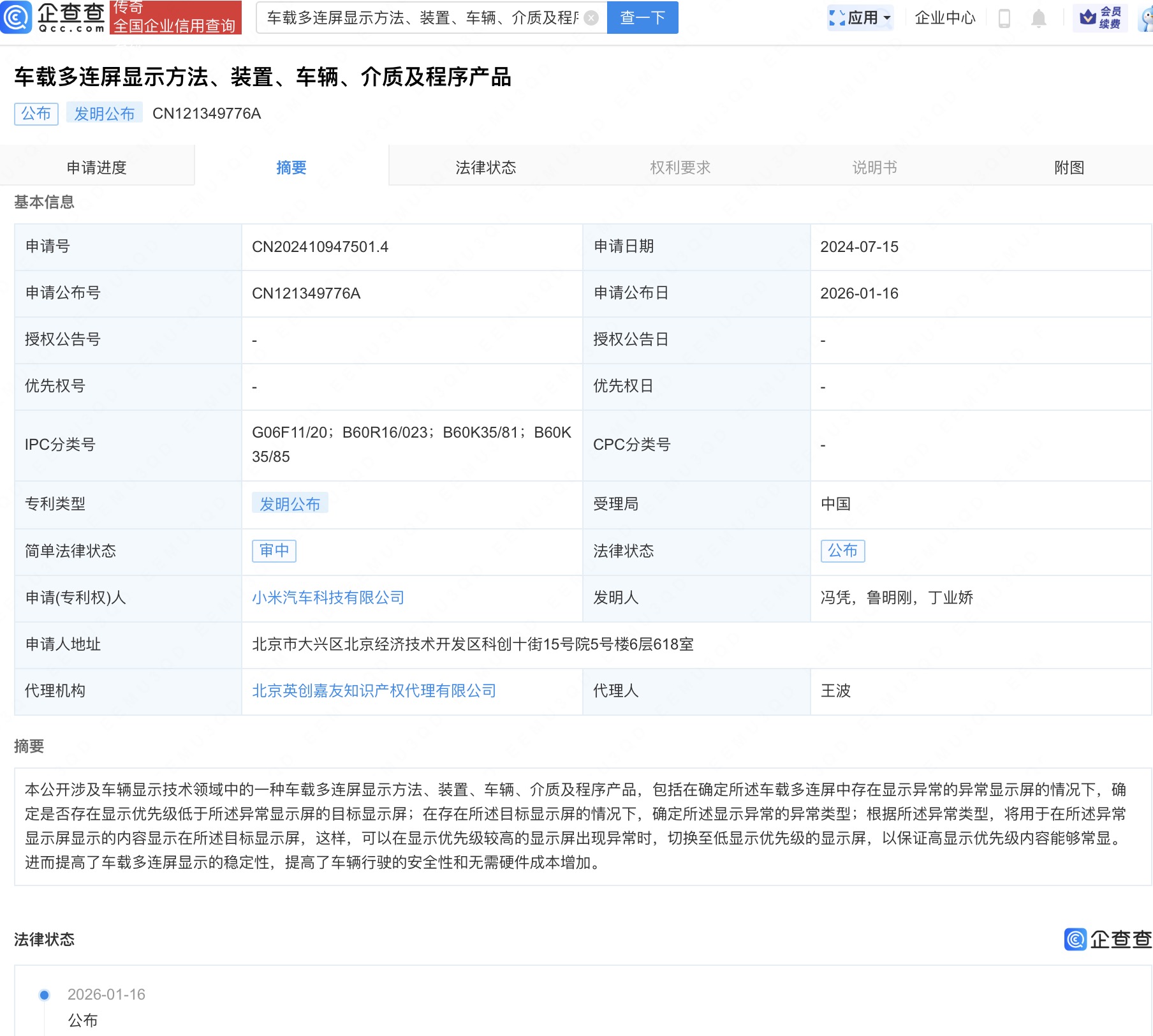Select the 权利要求 tab
This screenshot has height=1036, width=1153.
pos(680,167)
